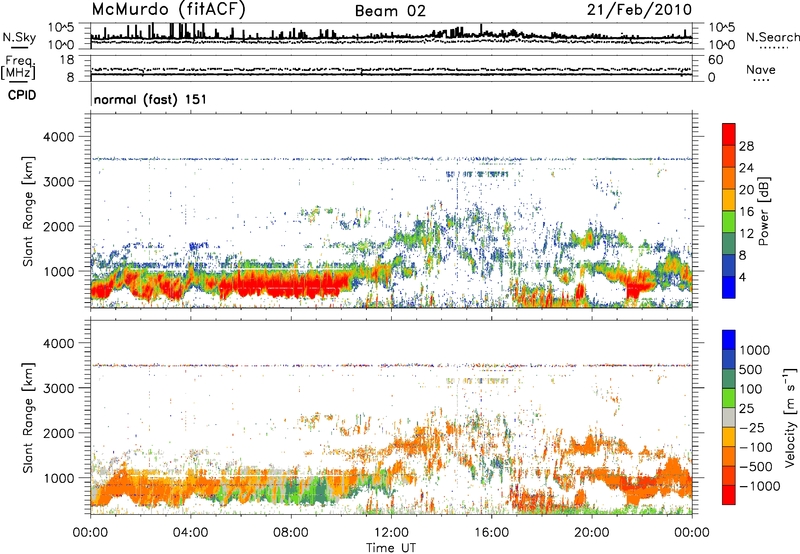Select the Power [dB] colorbar title
Screen dimensions: 800x554
point(763,211)
